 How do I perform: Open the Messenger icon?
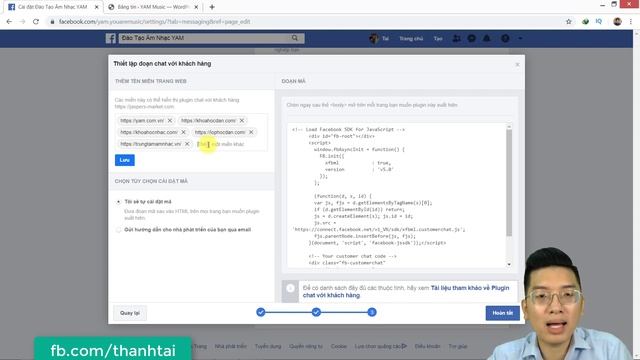(x=471, y=38)
